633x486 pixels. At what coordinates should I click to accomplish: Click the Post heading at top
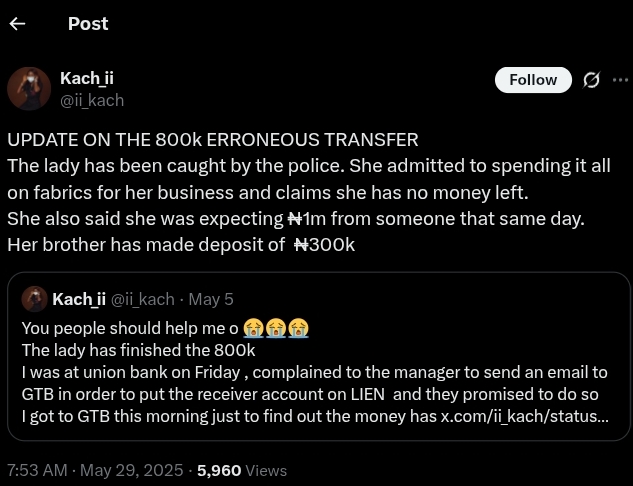point(88,24)
